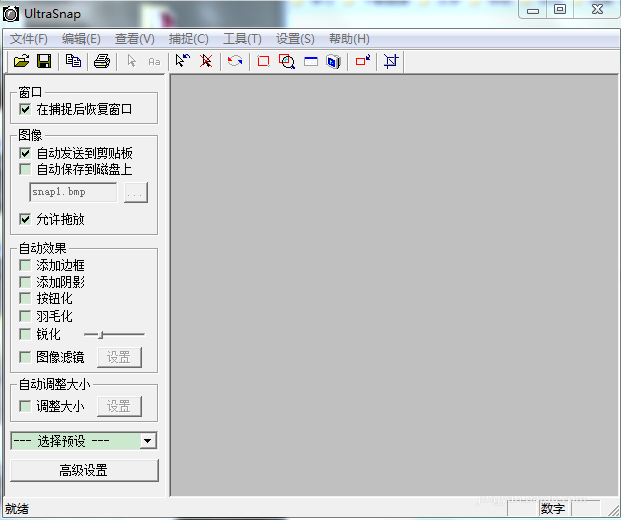Open the 编辑(E) menu
This screenshot has height=520, width=621.
(81, 39)
